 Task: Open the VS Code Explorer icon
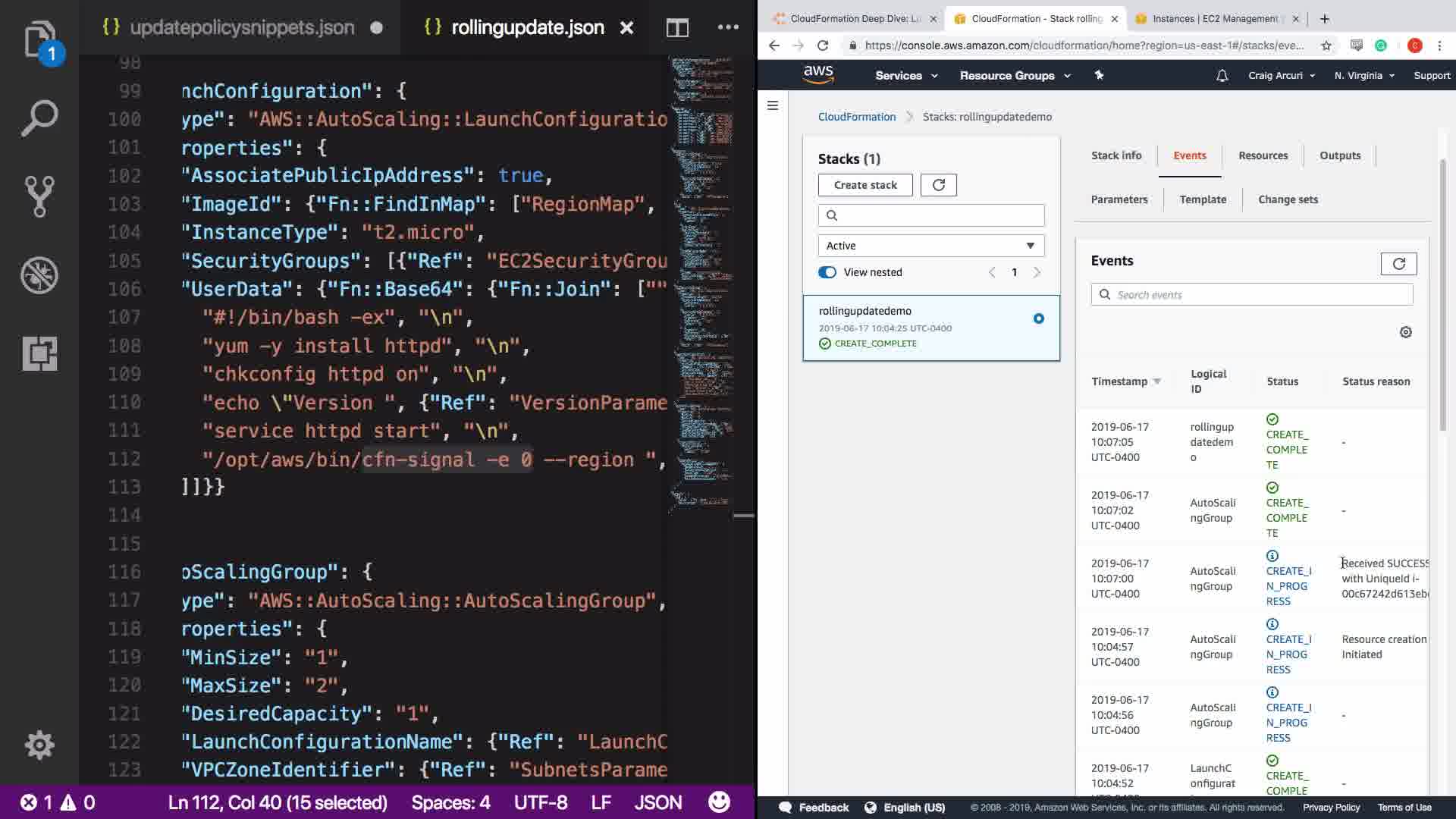point(39,39)
